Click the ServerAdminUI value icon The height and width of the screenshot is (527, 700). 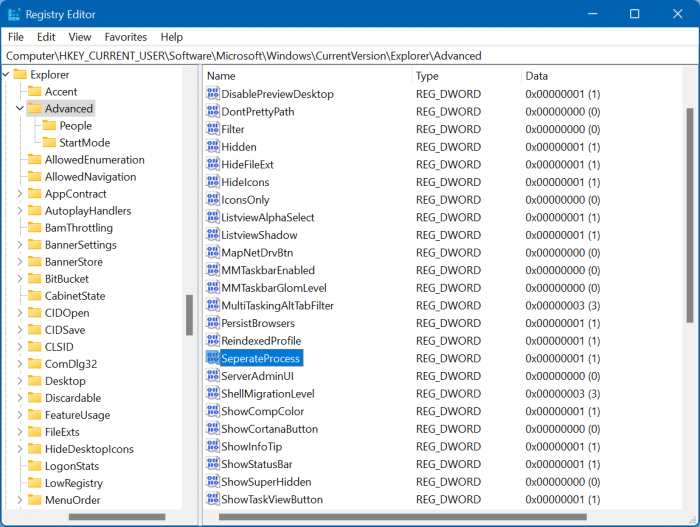[212, 376]
